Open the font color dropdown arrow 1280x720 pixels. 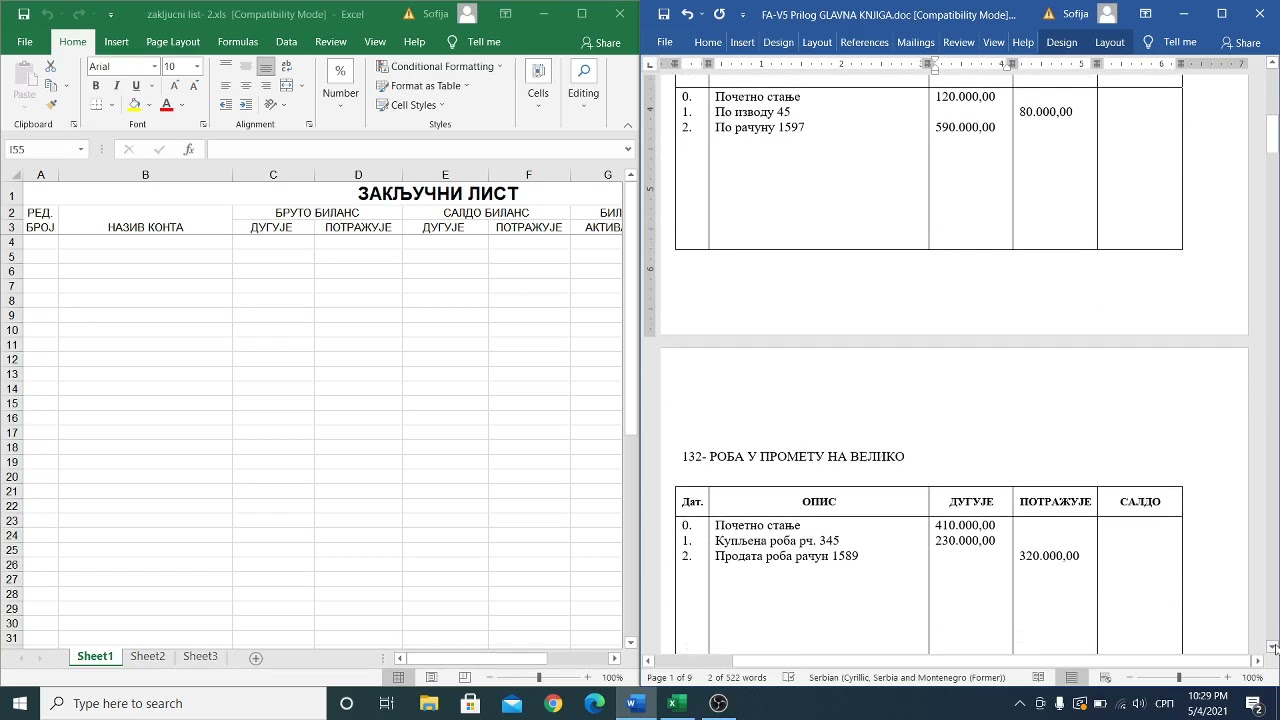[x=181, y=105]
